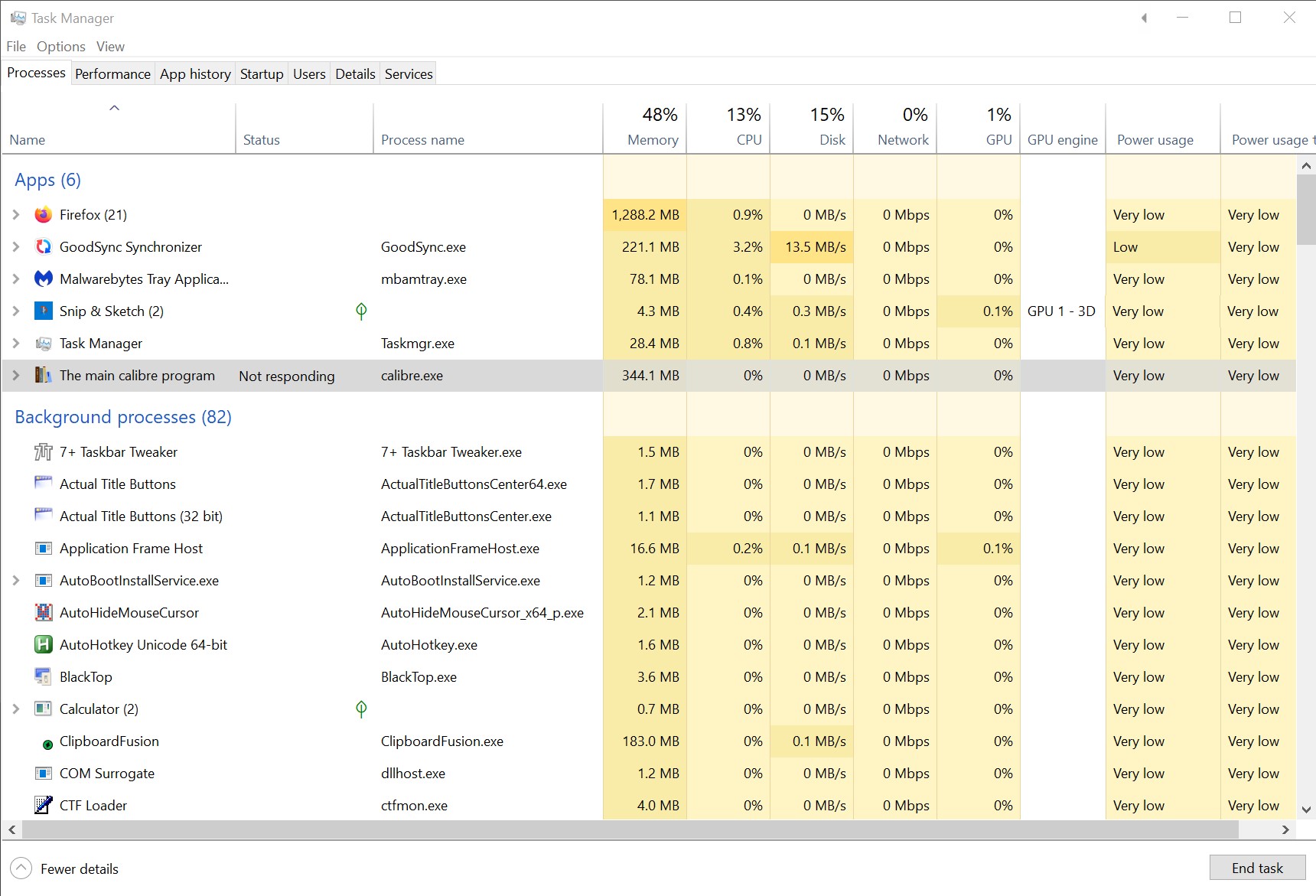Click the CTF Loader icon

44,806
